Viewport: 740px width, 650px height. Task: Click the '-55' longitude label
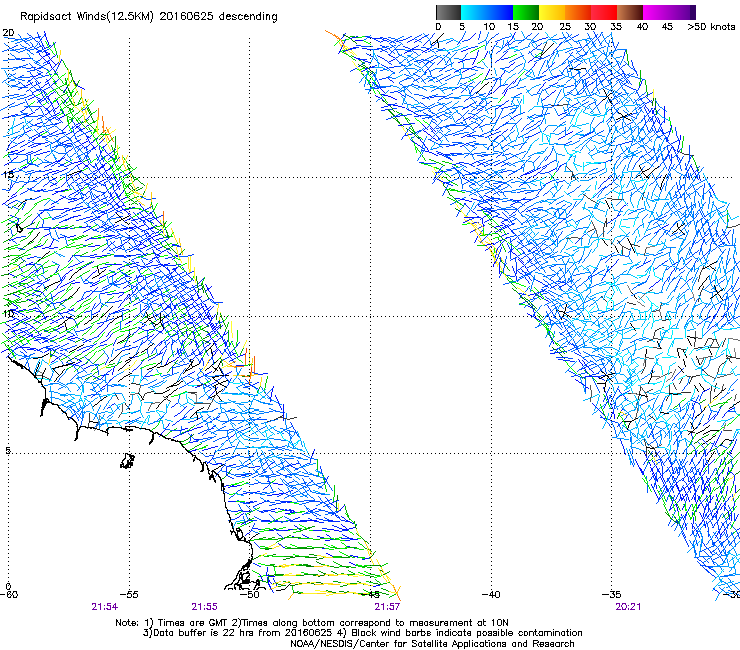(x=129, y=594)
